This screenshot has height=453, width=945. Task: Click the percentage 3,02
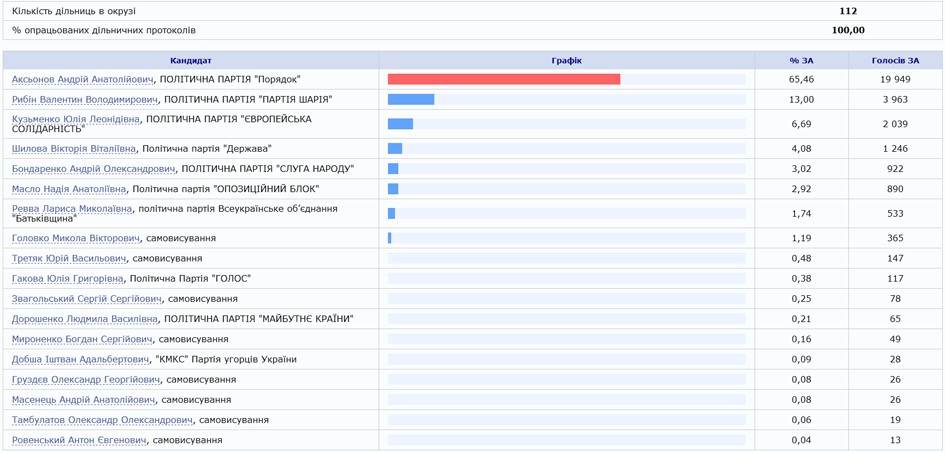[802, 169]
